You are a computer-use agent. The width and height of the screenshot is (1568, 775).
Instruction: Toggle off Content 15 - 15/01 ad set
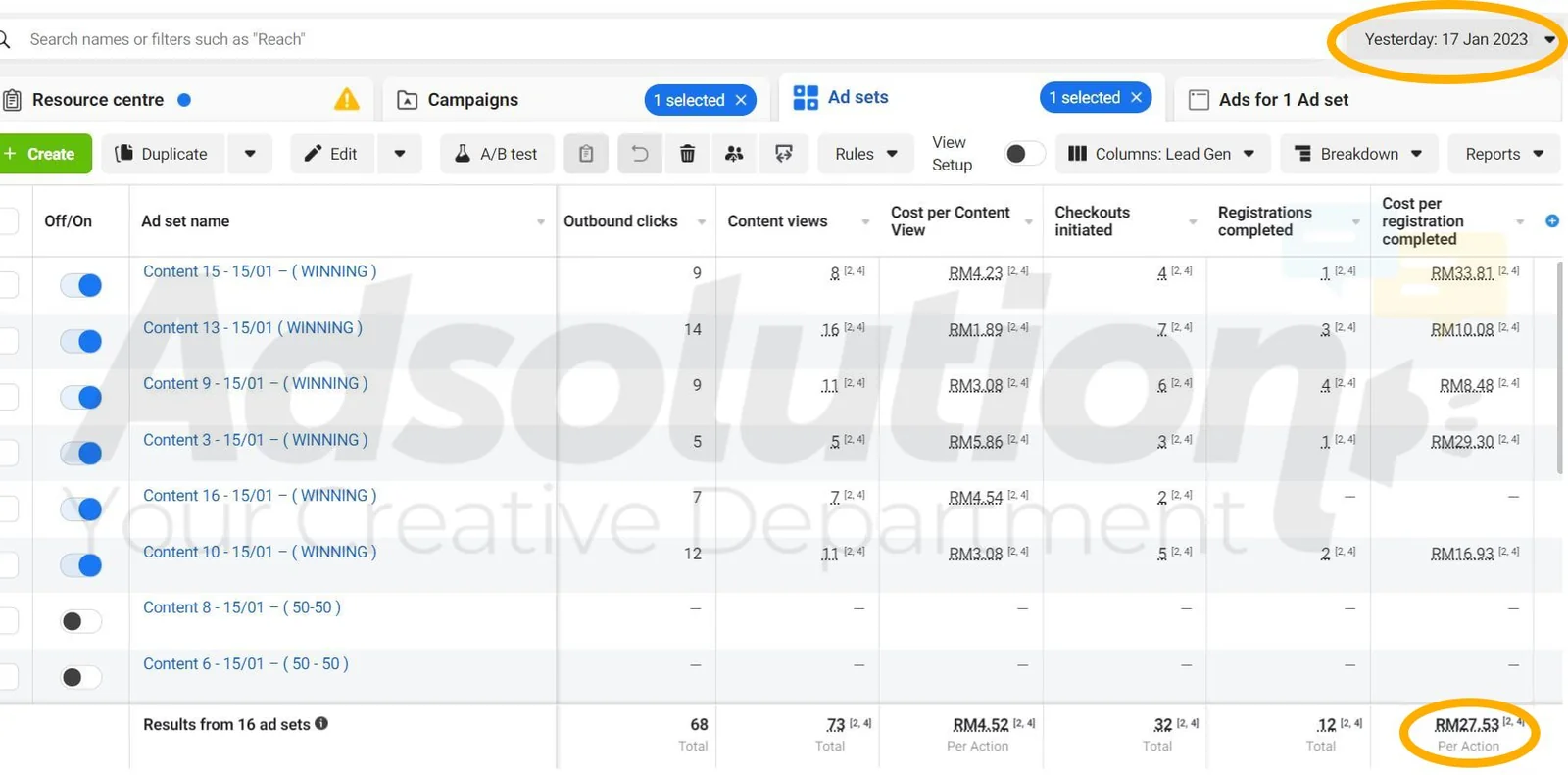point(81,285)
